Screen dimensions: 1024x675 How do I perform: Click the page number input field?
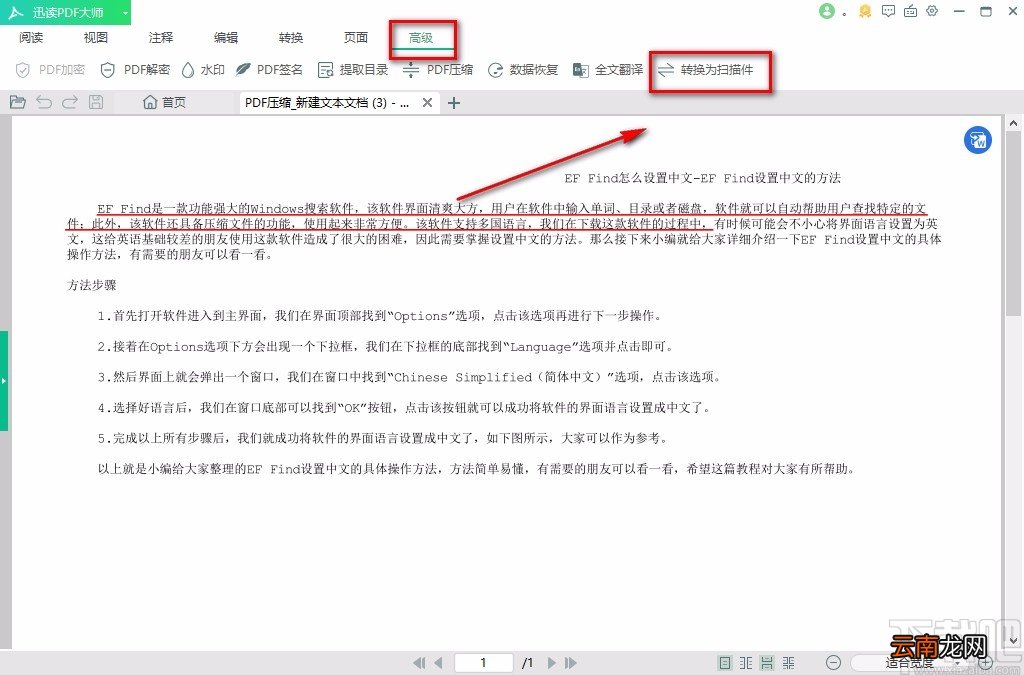tap(483, 663)
